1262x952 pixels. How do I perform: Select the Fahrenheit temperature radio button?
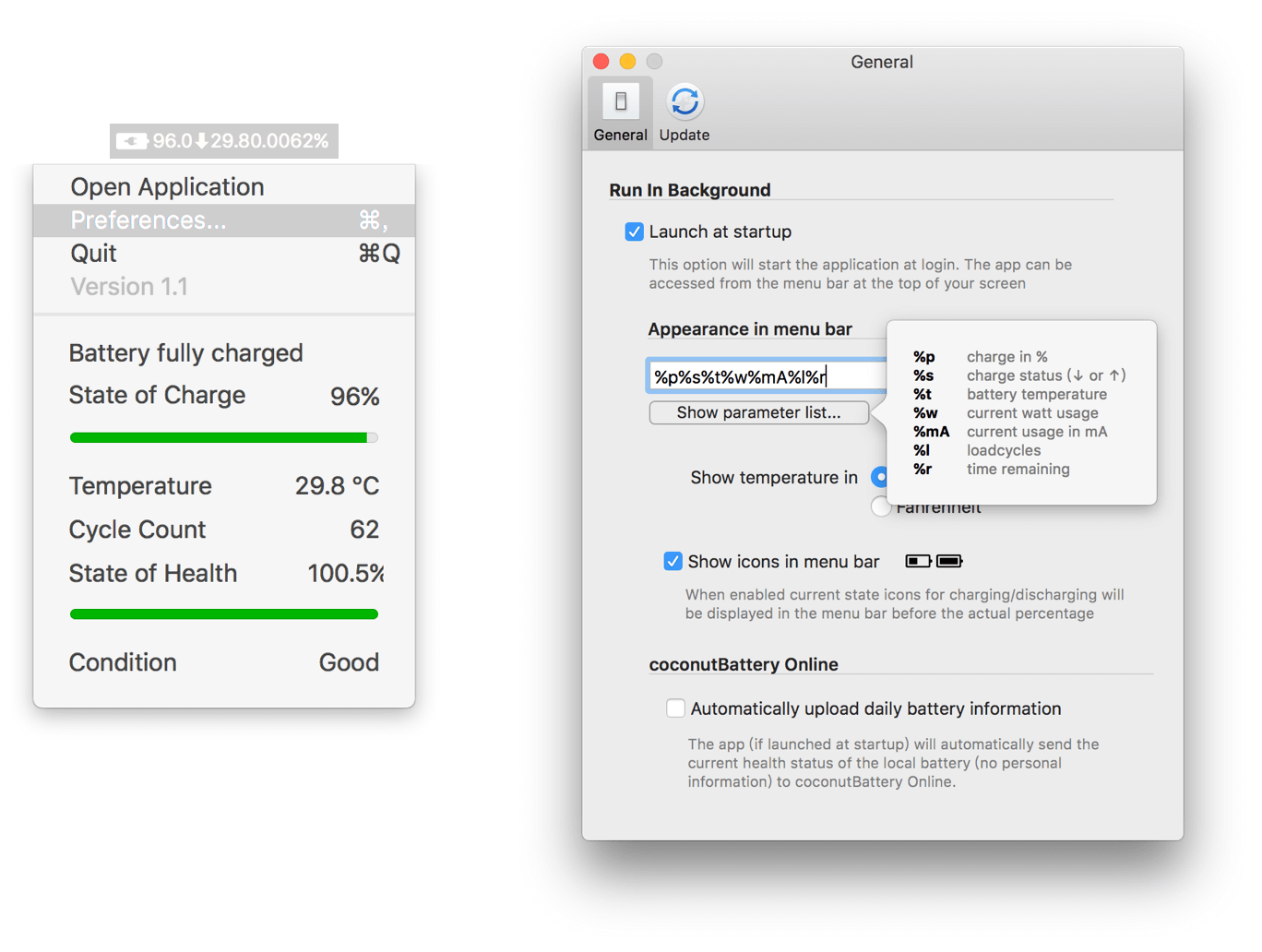880,507
